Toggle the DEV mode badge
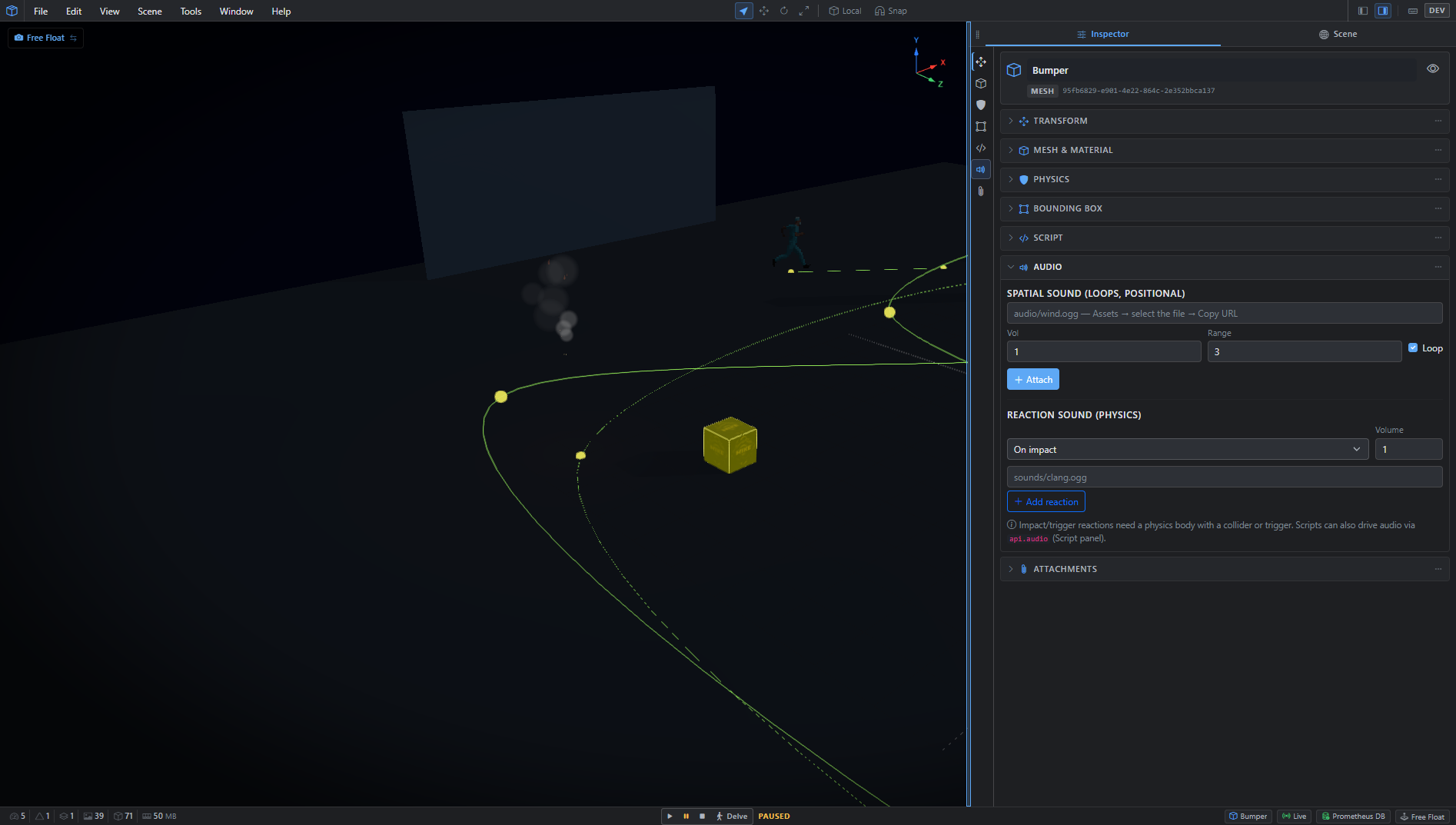This screenshot has height=825, width=1456. pyautogui.click(x=1437, y=11)
